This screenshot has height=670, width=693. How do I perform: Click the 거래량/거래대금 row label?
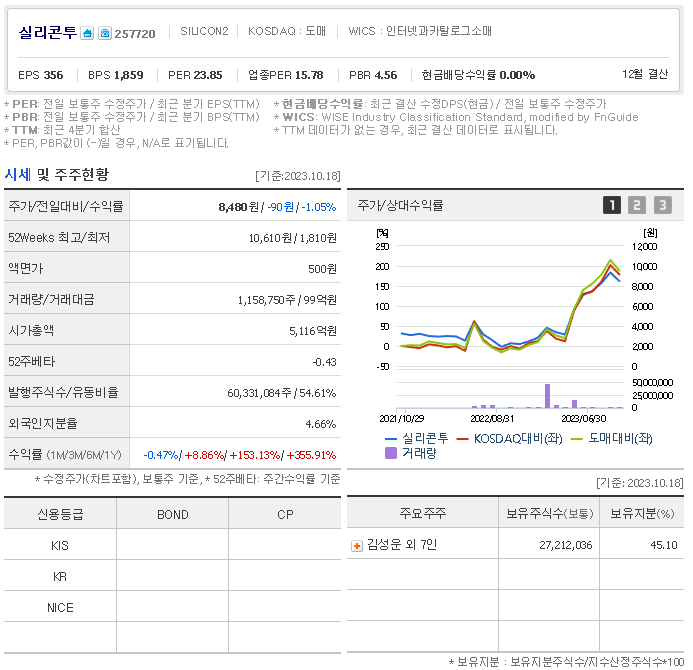pyautogui.click(x=51, y=300)
